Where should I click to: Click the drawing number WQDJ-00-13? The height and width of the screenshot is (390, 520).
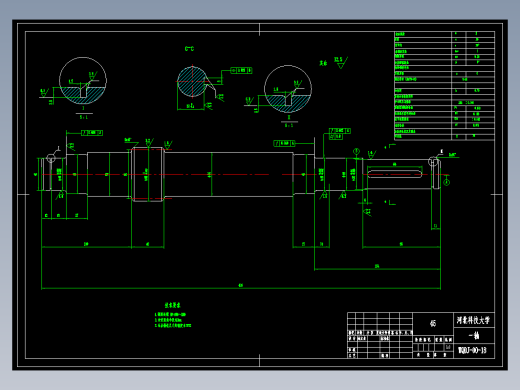(472, 350)
